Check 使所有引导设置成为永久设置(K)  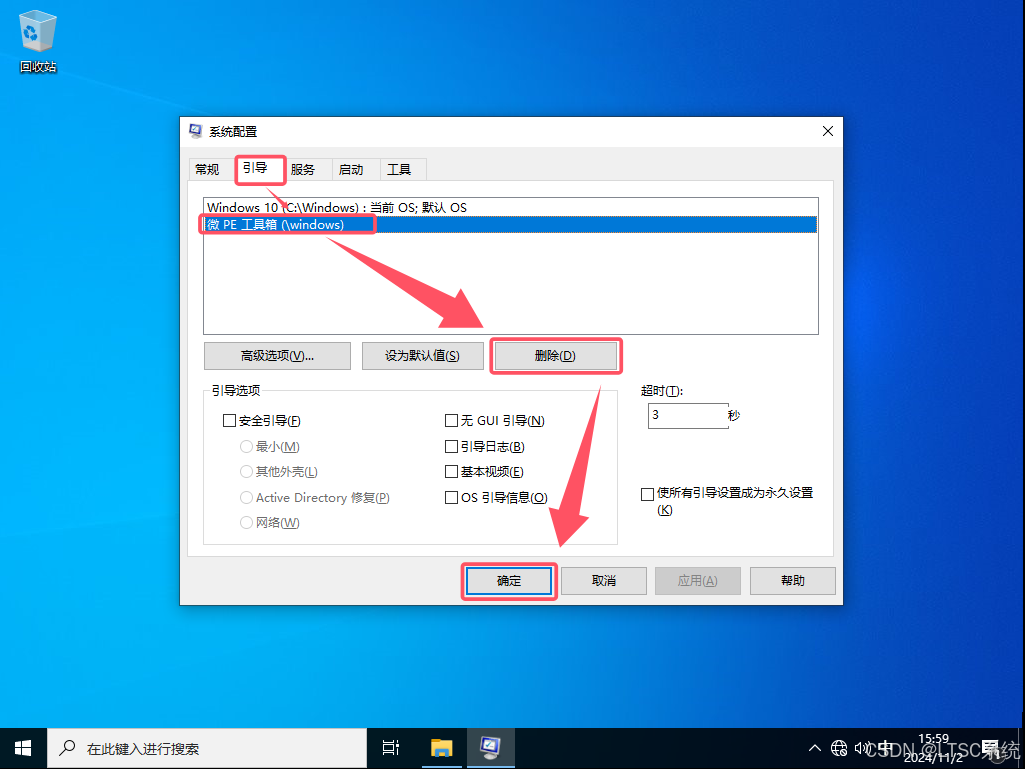(x=648, y=494)
